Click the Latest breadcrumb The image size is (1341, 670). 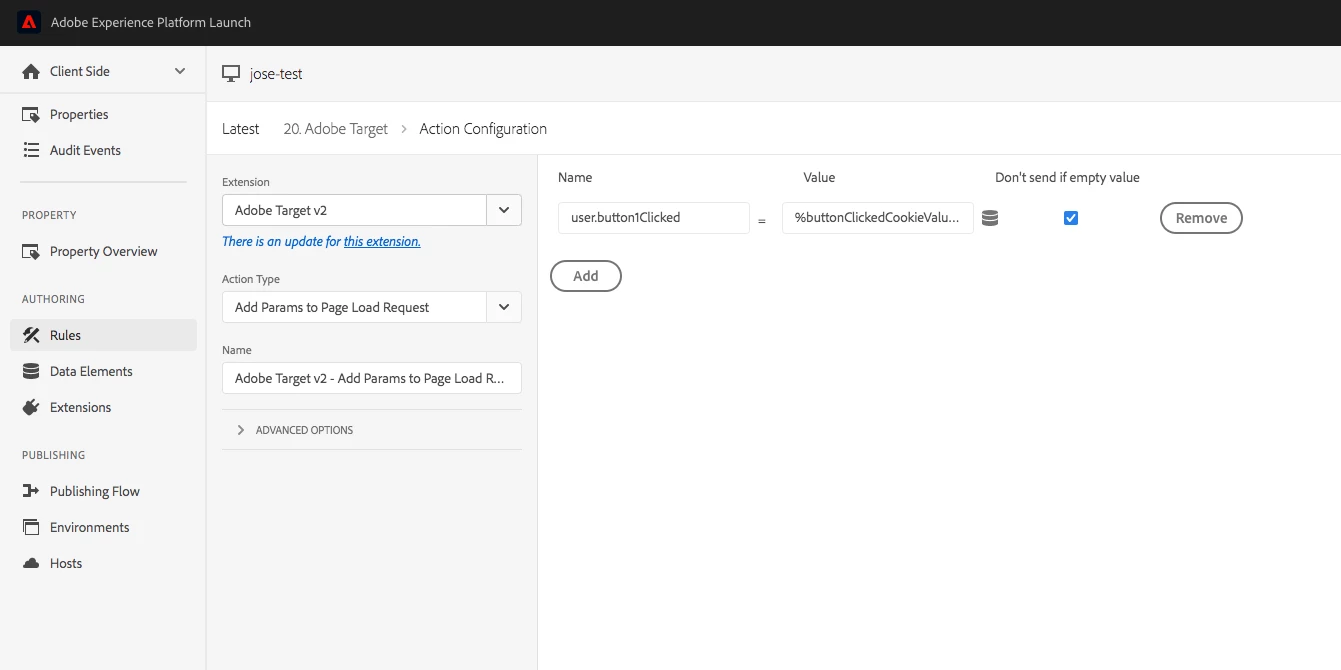(241, 129)
